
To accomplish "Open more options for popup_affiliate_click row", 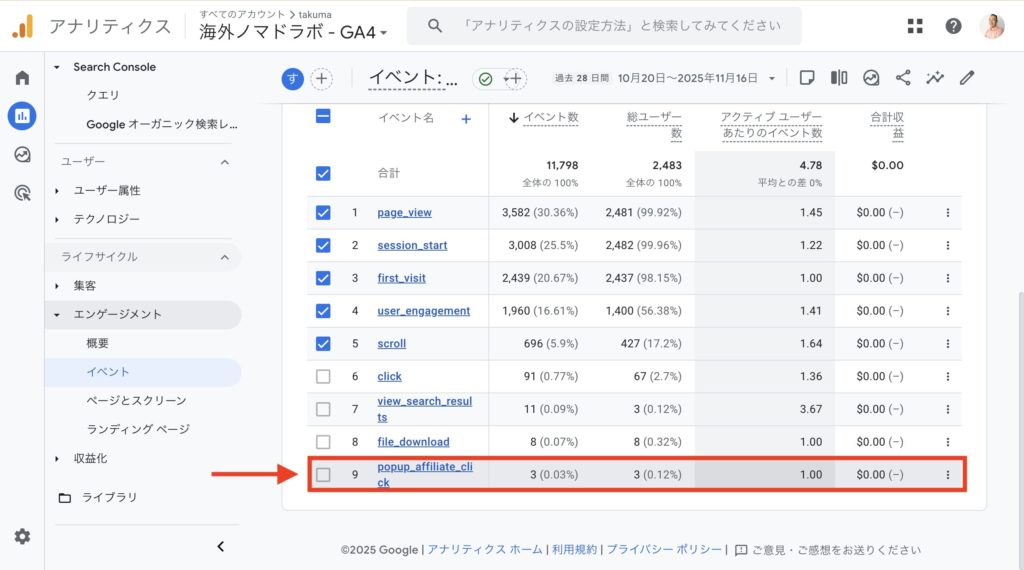I will pos(948,475).
